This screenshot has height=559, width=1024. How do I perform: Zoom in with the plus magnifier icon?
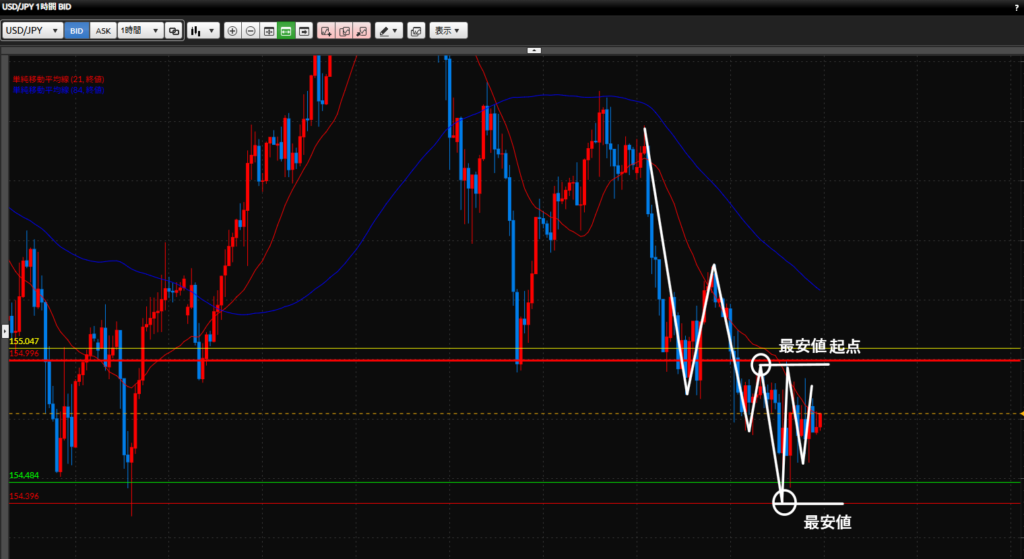click(x=233, y=31)
